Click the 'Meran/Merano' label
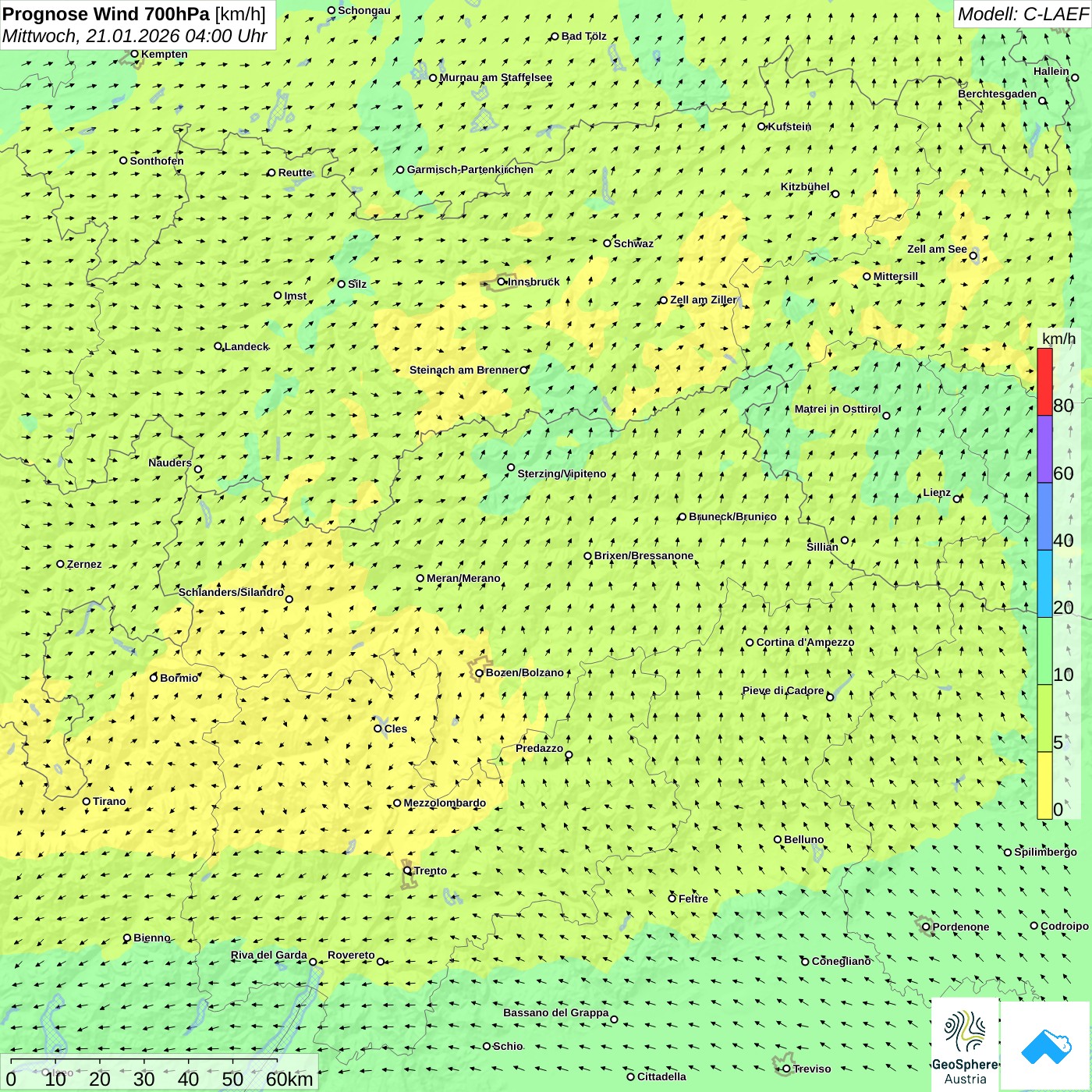 click(x=463, y=578)
